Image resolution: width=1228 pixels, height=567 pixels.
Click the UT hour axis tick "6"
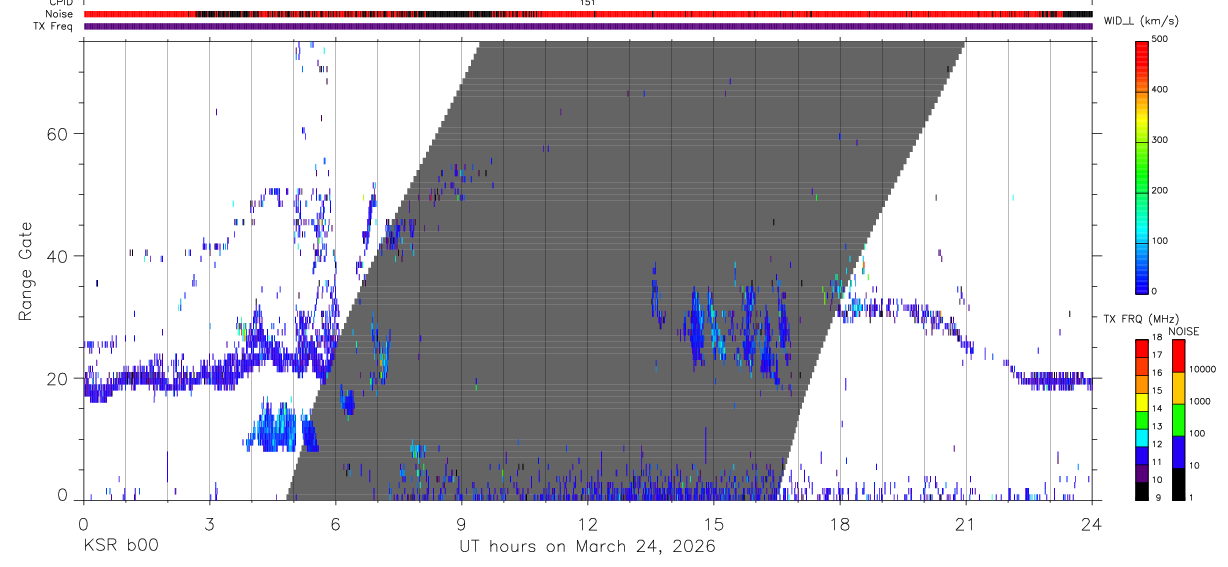(336, 522)
